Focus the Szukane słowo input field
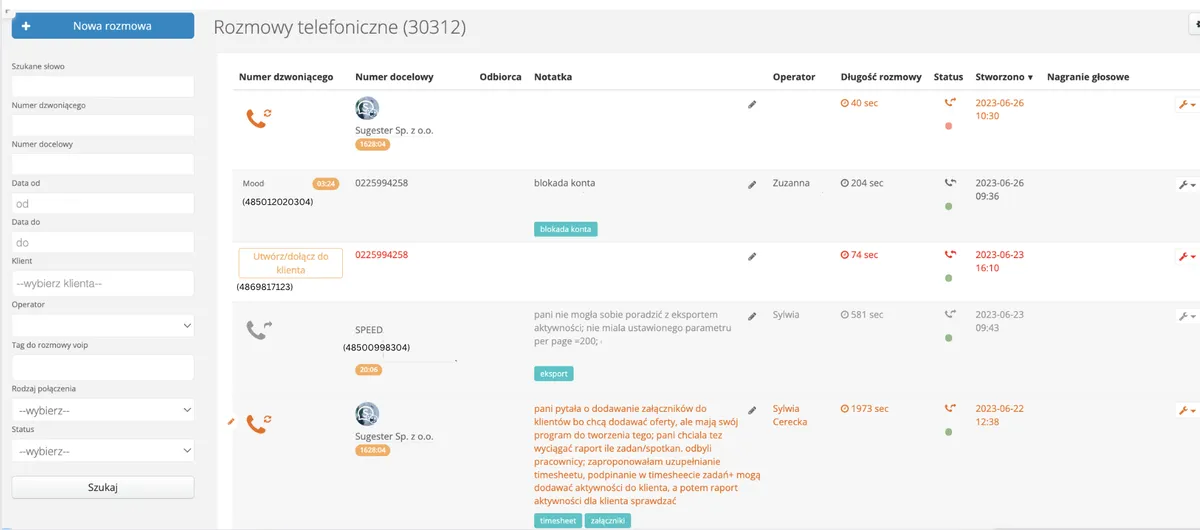 (102, 86)
